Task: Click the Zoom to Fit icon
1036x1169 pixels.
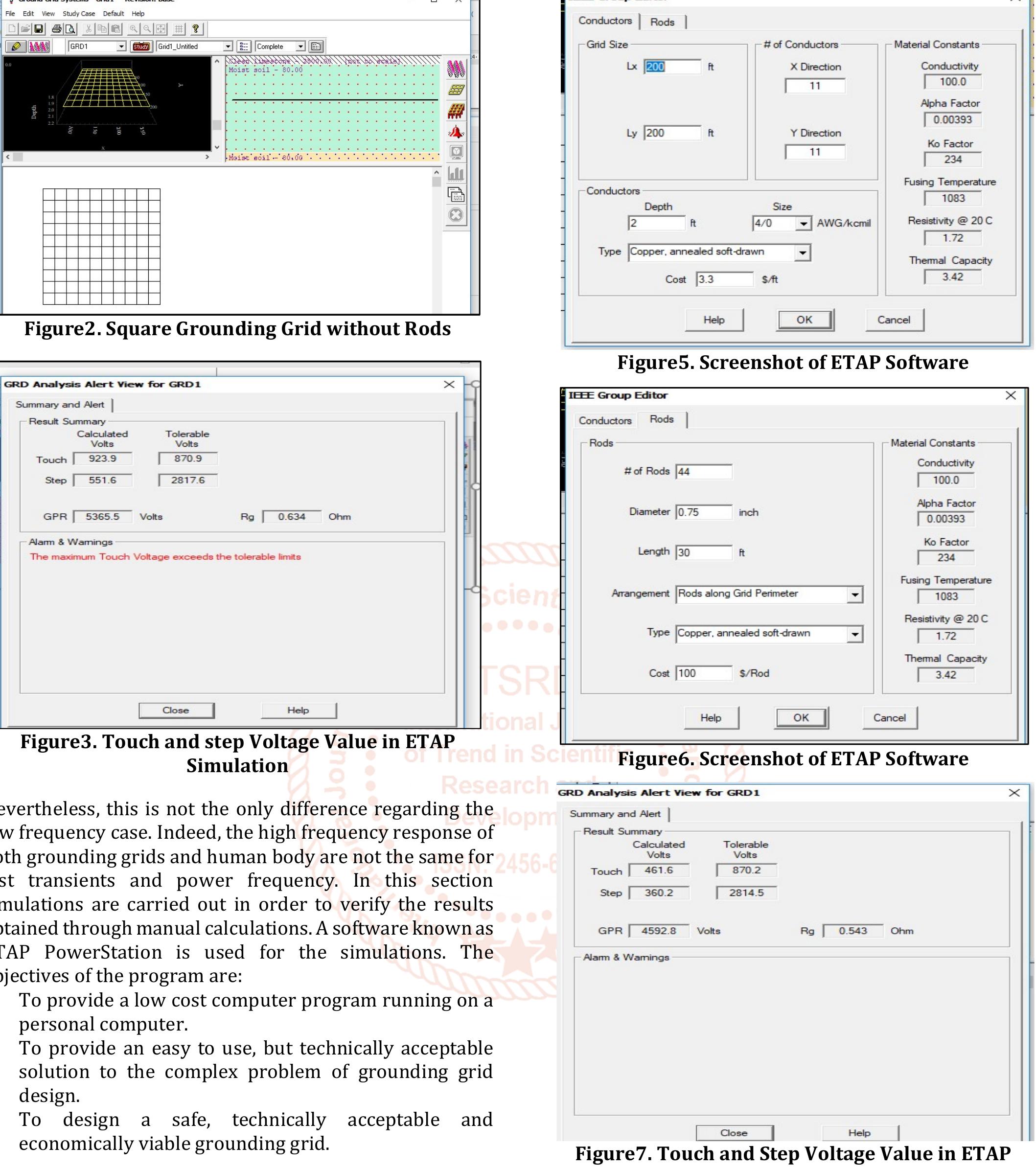Action: pyautogui.click(x=161, y=29)
